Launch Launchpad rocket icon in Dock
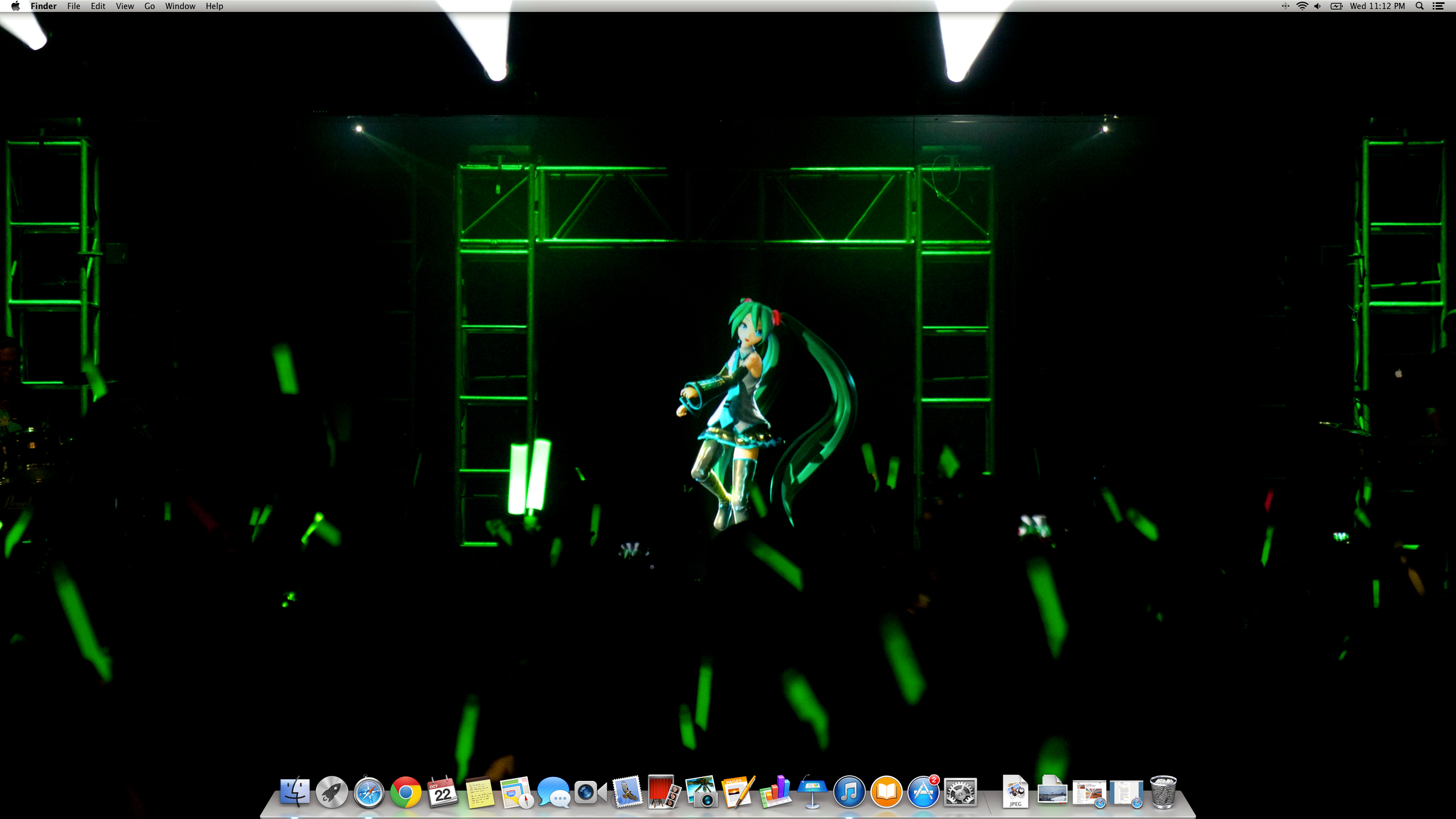Image resolution: width=1456 pixels, height=819 pixels. pos(332,792)
